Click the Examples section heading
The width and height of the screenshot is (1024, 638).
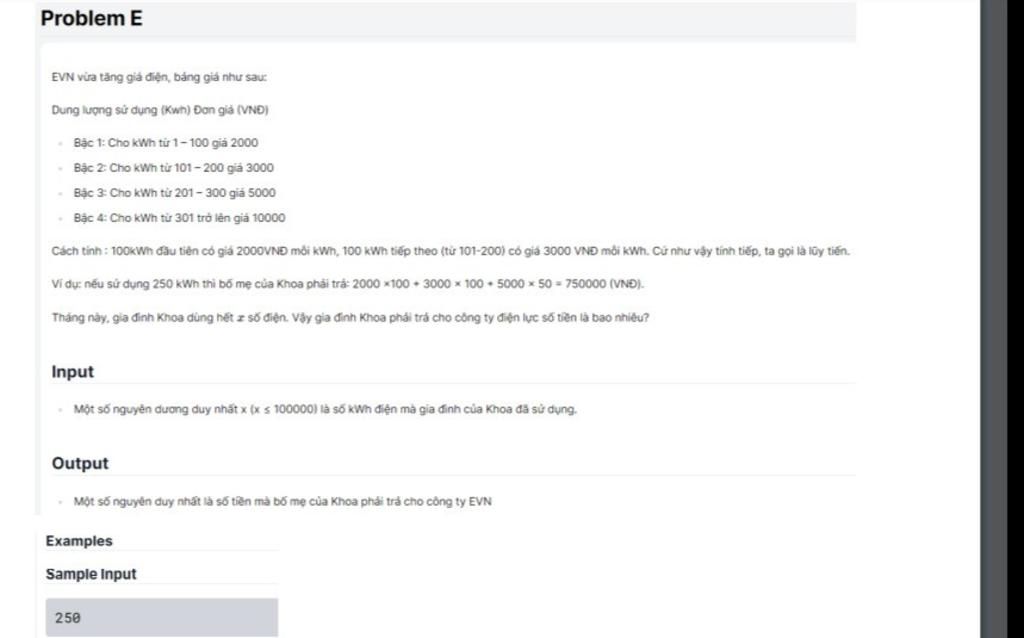pos(79,541)
